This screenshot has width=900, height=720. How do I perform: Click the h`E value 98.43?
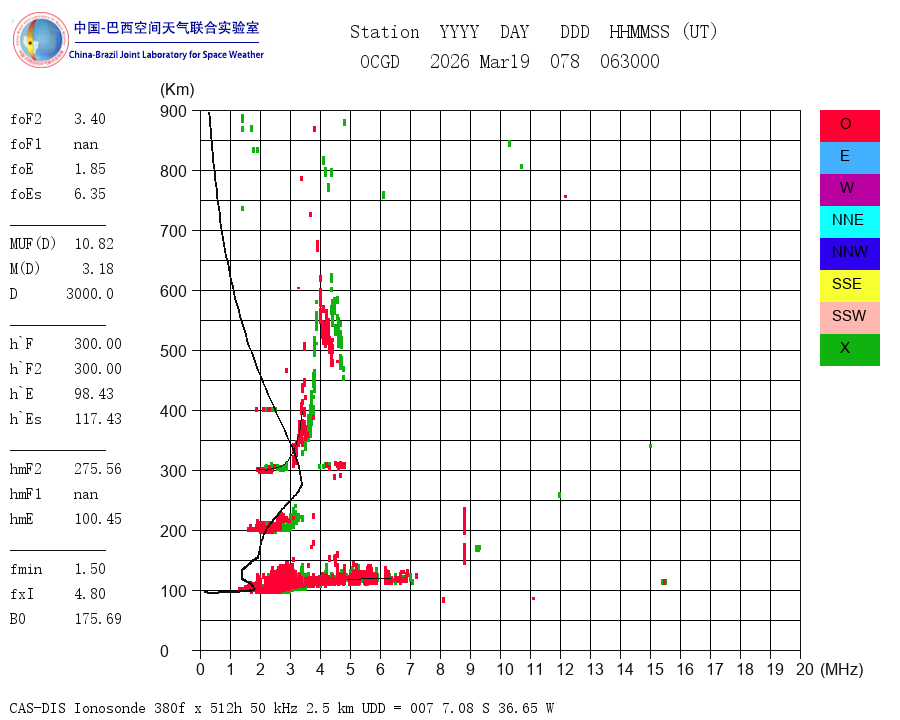tap(94, 394)
